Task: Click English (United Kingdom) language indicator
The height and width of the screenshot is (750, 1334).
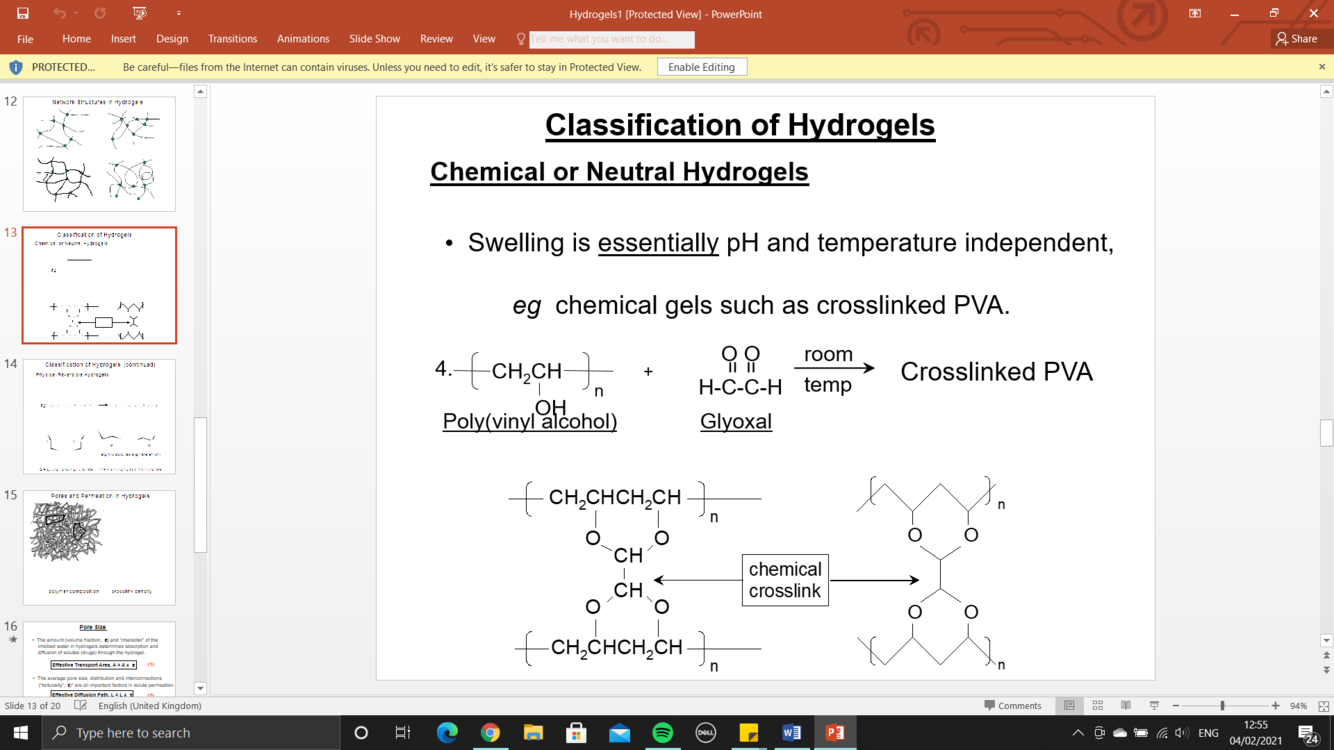Action: [x=149, y=706]
